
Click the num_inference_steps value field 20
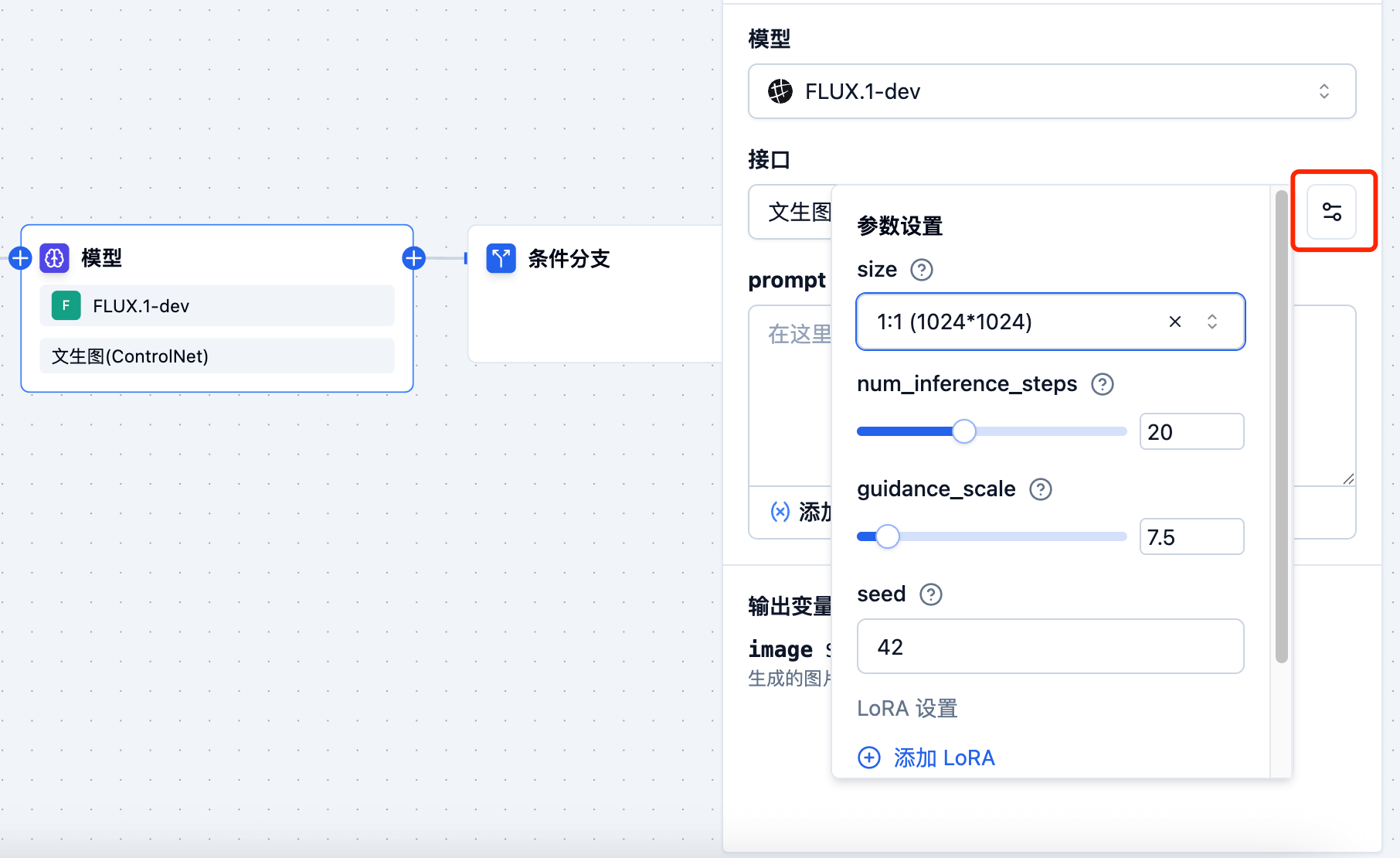coord(1191,431)
